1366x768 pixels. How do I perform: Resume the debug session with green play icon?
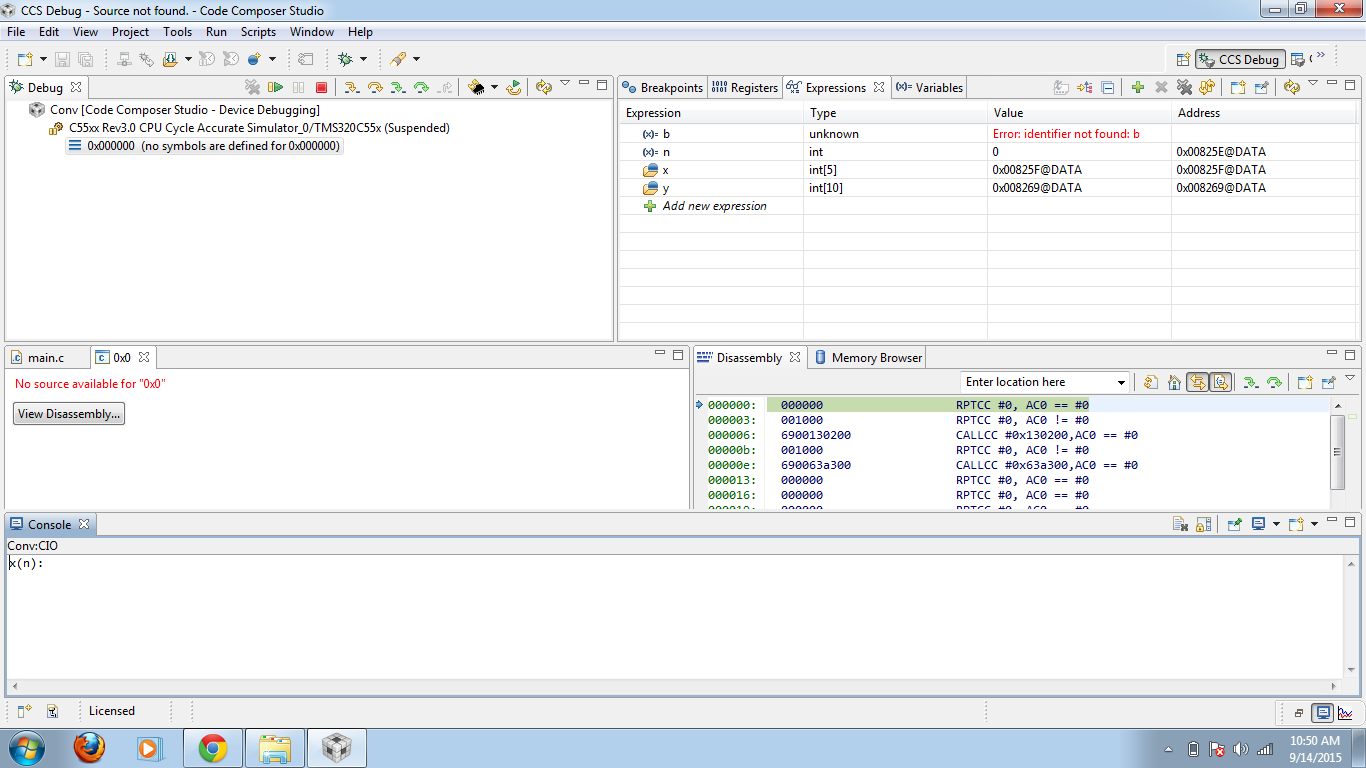(274, 87)
